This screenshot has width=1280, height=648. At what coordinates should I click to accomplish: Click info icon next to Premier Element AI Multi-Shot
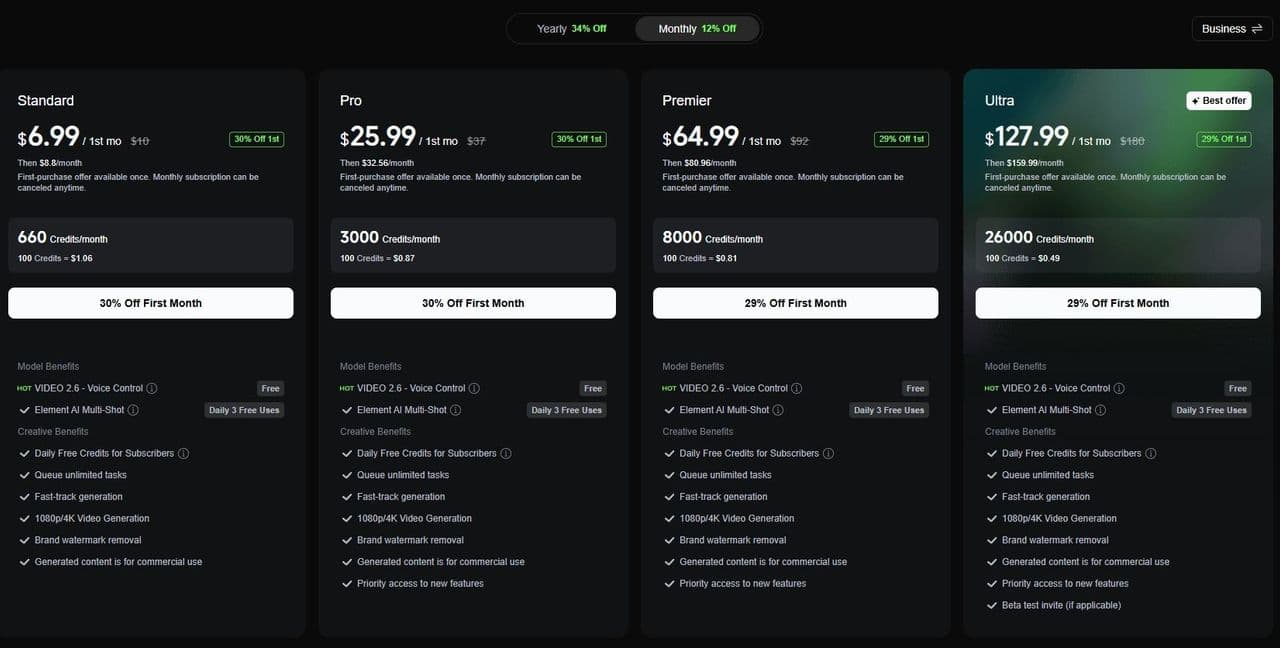pyautogui.click(x=778, y=410)
